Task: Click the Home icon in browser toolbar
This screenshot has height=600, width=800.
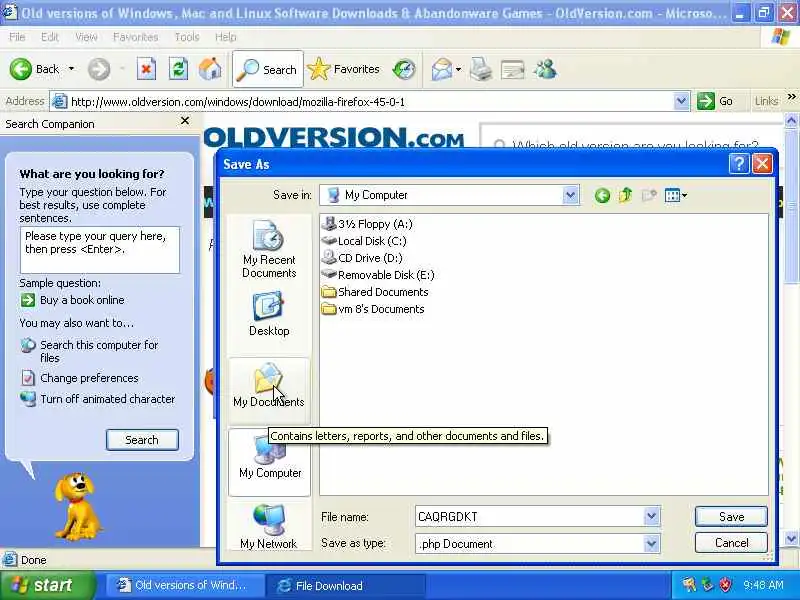Action: point(210,69)
